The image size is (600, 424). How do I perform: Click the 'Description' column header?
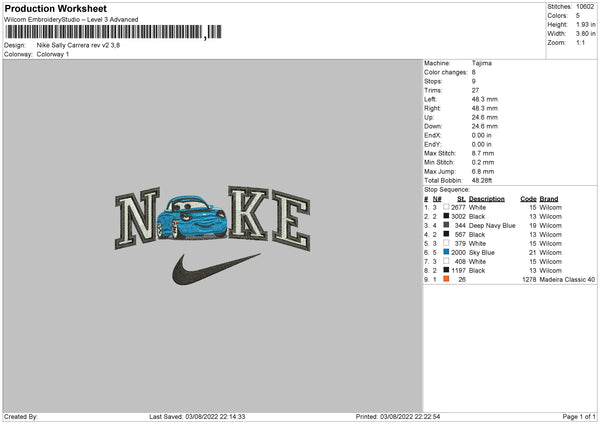coord(487,199)
